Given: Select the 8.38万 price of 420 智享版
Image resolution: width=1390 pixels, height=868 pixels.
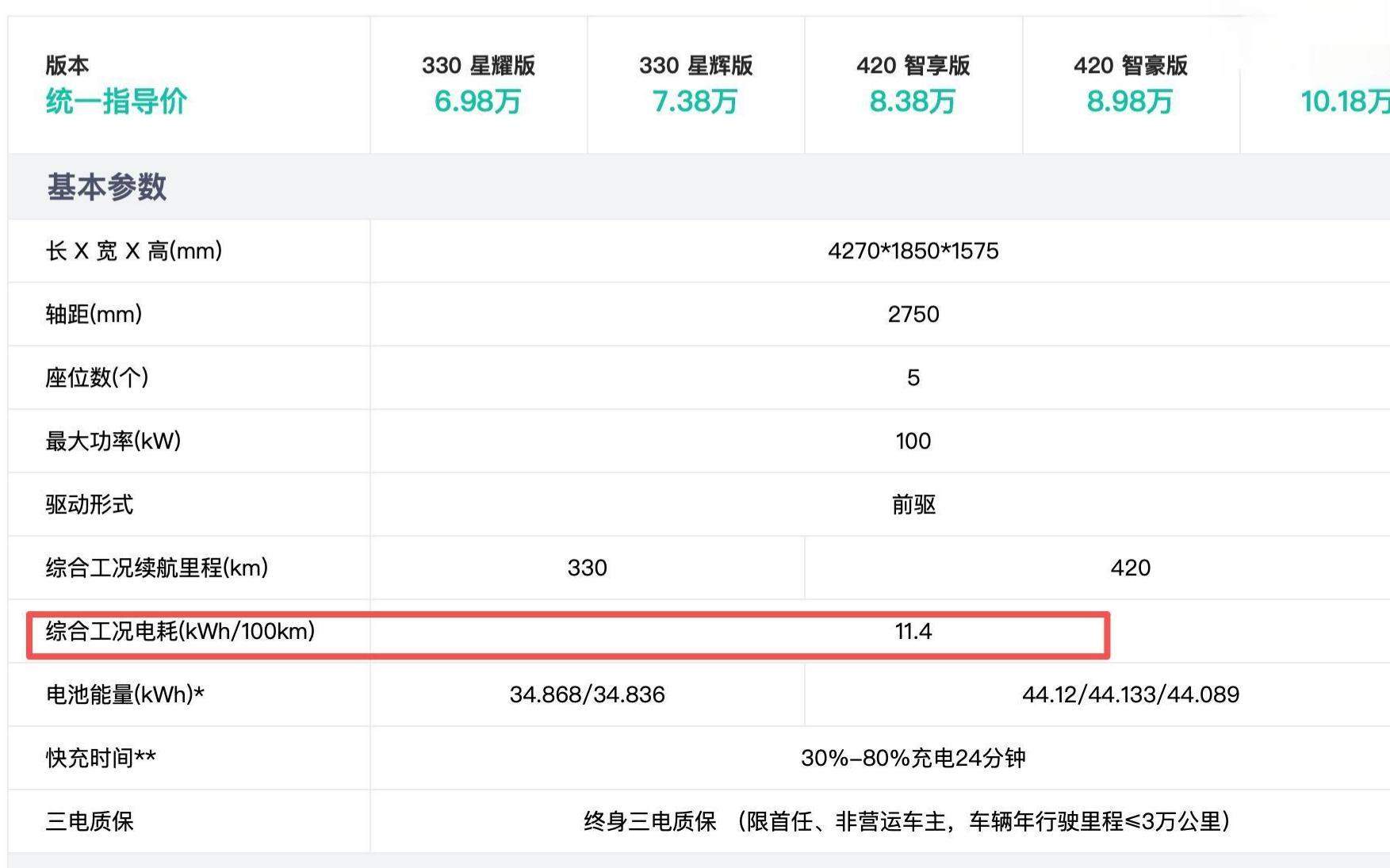Looking at the screenshot, I should click(912, 102).
